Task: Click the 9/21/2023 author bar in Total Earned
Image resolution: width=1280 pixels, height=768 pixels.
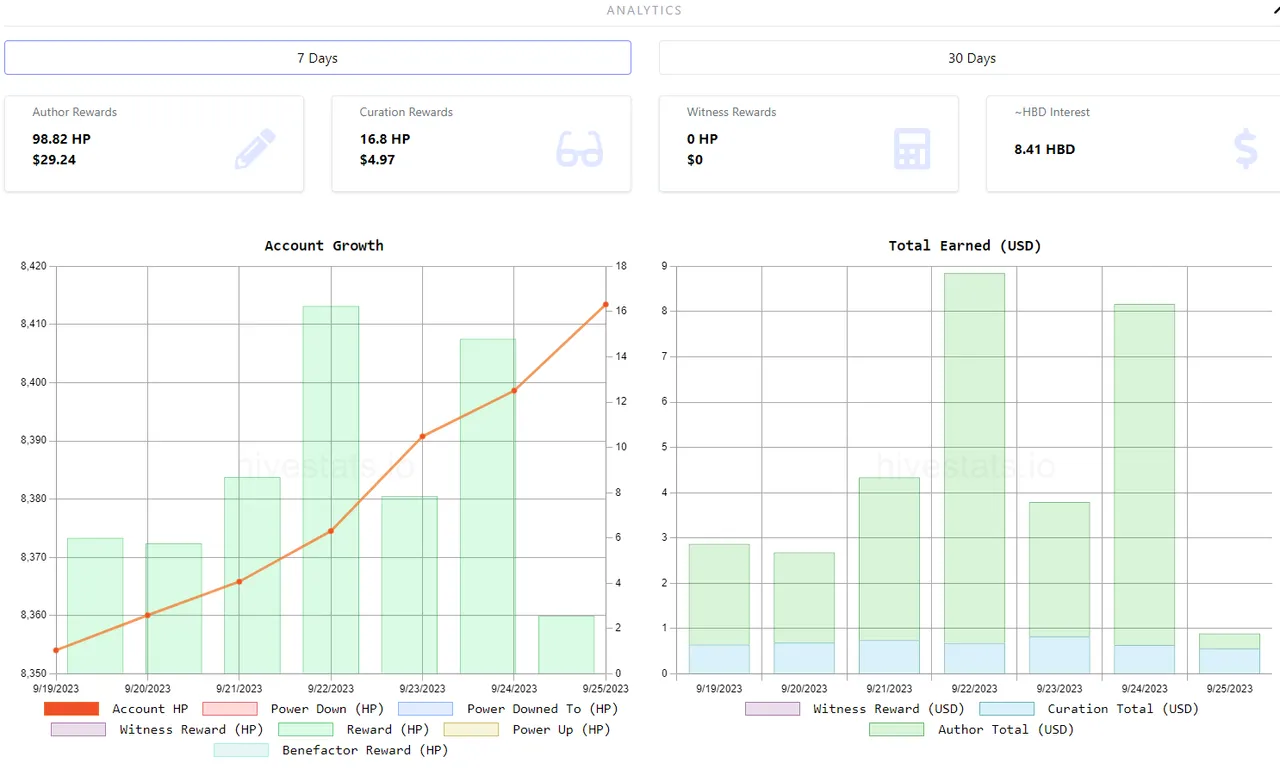Action: click(x=889, y=559)
